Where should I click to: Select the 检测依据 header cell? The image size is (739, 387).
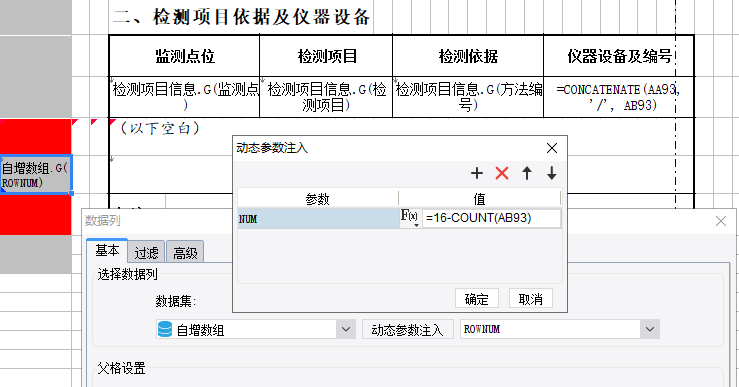click(x=468, y=56)
